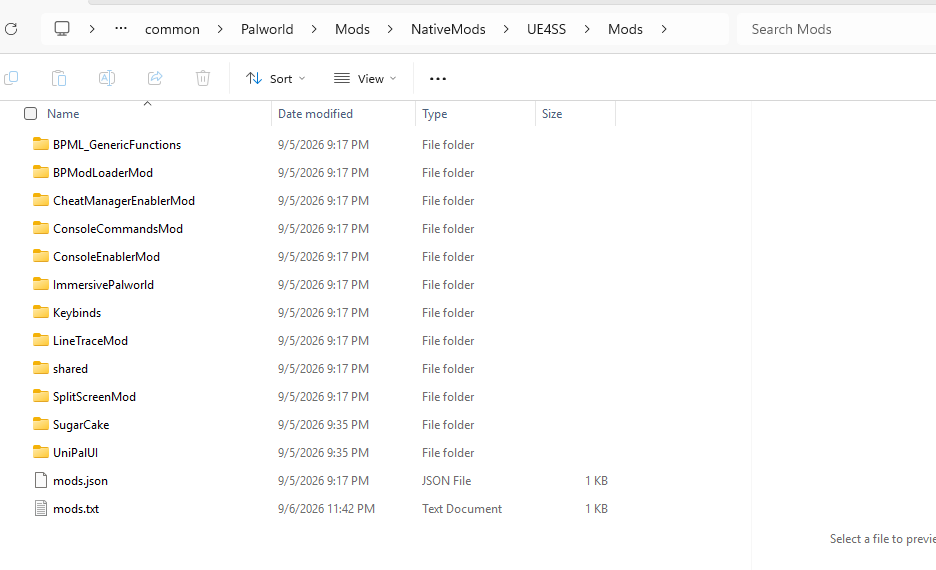Expand chevron after NativeMods breadcrumb
The image size is (936, 570).
pyautogui.click(x=506, y=29)
